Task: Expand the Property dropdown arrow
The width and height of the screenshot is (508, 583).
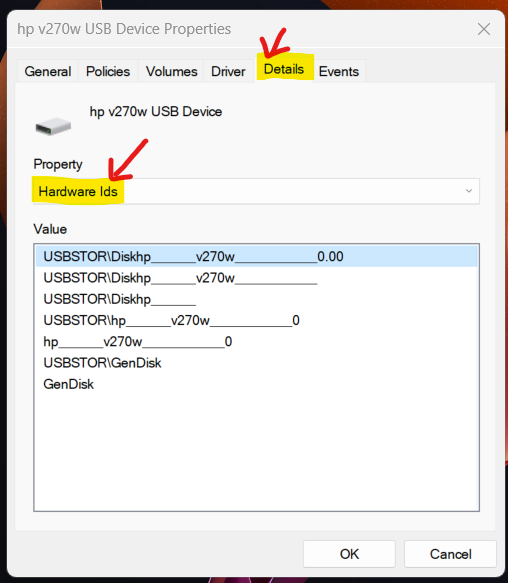Action: pyautogui.click(x=469, y=191)
